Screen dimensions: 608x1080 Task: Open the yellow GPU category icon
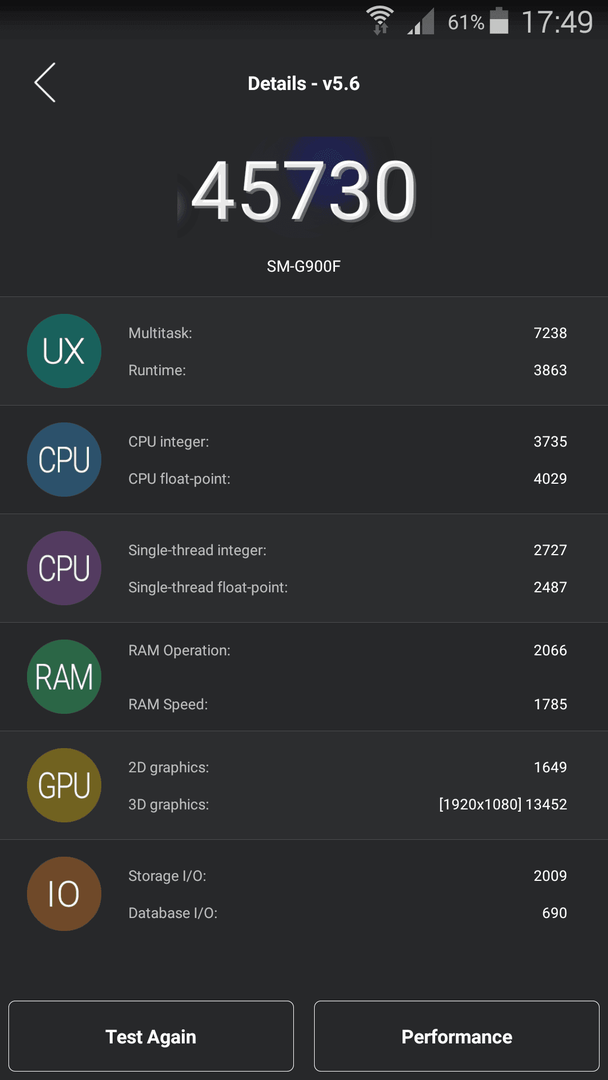tap(64, 785)
